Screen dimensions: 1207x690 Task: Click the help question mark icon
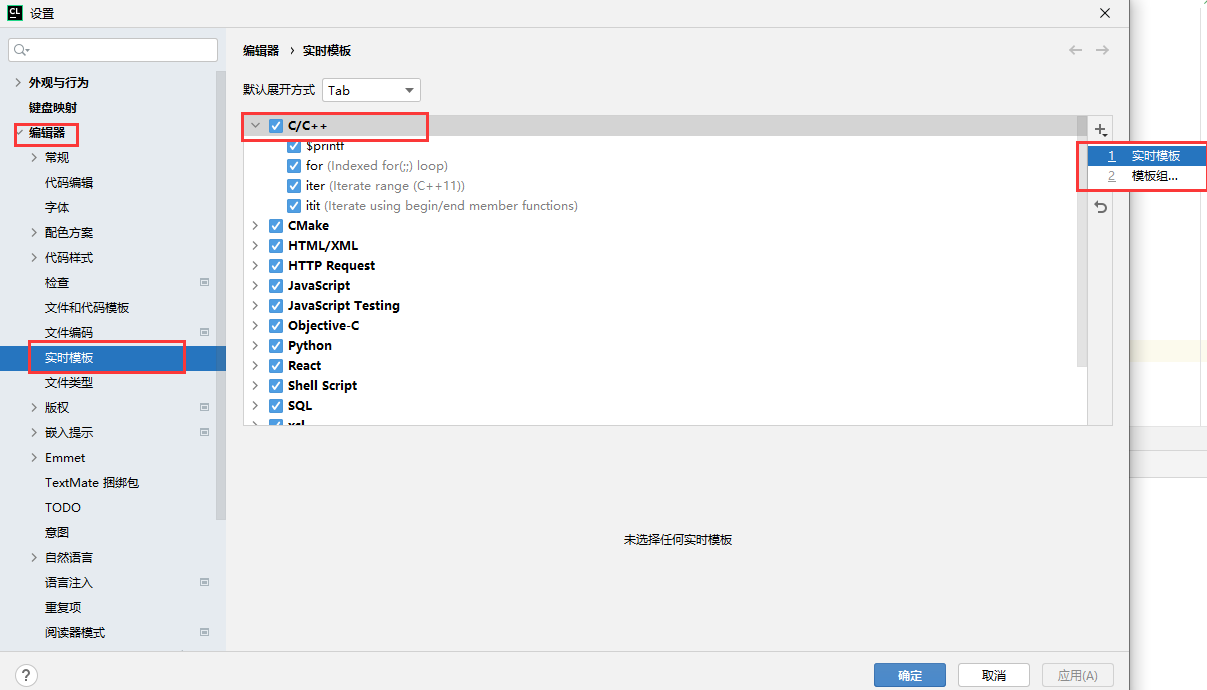point(27,675)
